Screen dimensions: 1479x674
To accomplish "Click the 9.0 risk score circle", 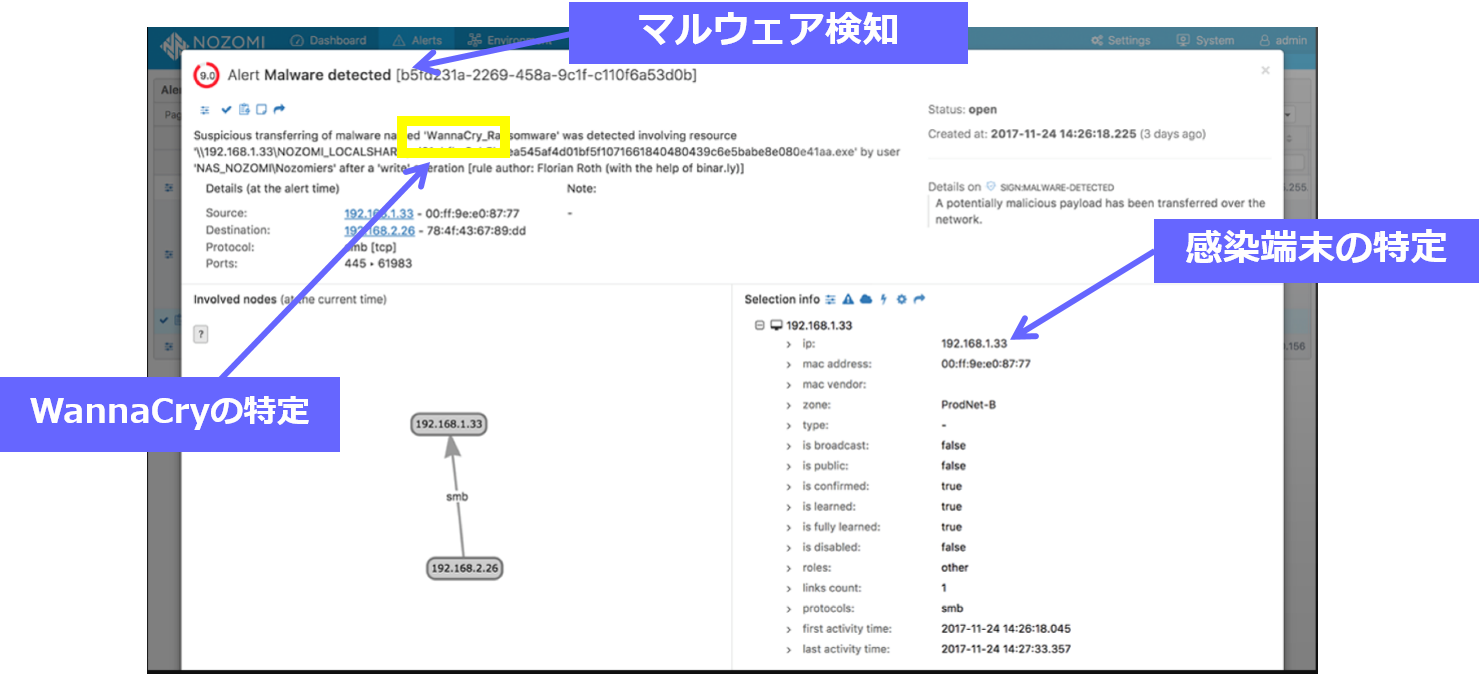I will [207, 75].
